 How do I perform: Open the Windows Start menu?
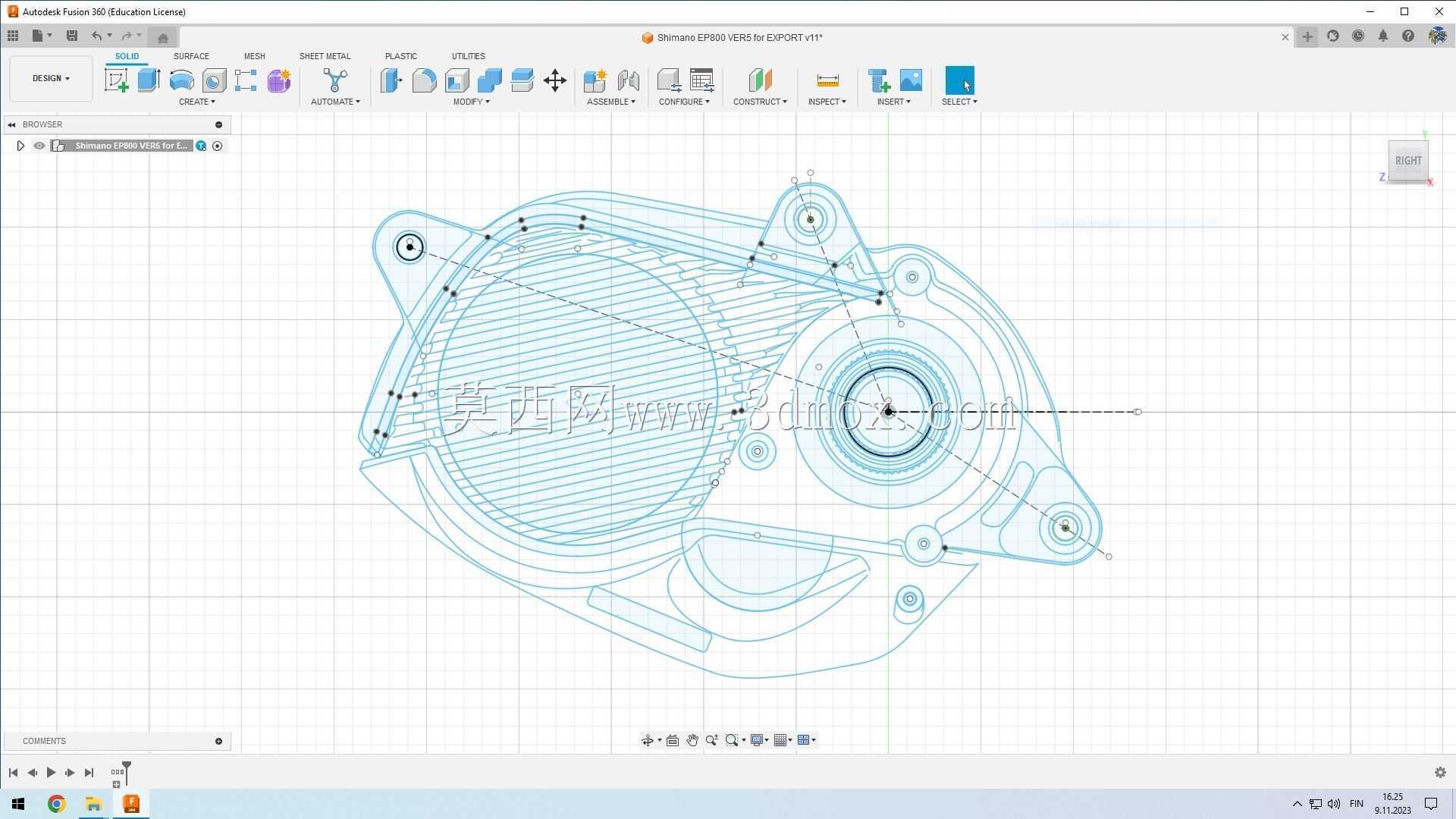click(x=18, y=804)
